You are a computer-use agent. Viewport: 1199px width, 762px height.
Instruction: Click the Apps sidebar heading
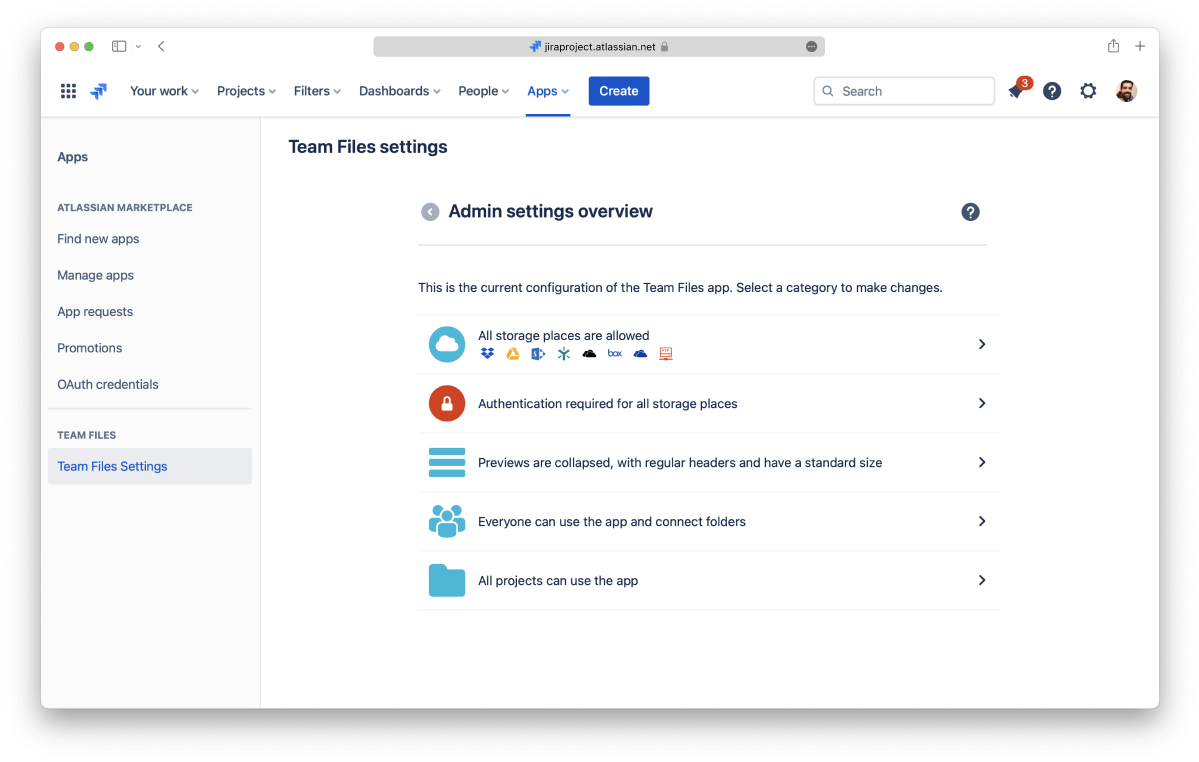pos(73,157)
